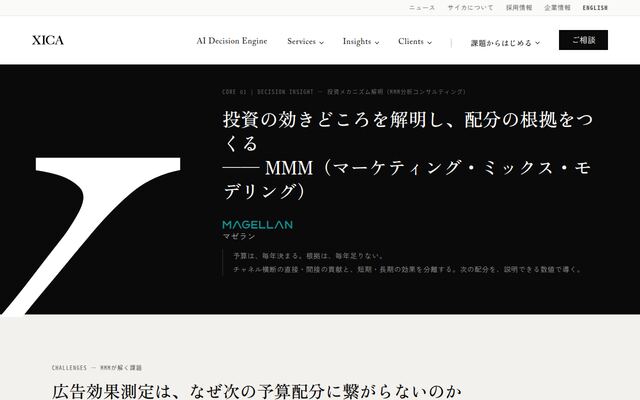Open the 企業情報 link
The height and width of the screenshot is (400, 640).
[557, 8]
